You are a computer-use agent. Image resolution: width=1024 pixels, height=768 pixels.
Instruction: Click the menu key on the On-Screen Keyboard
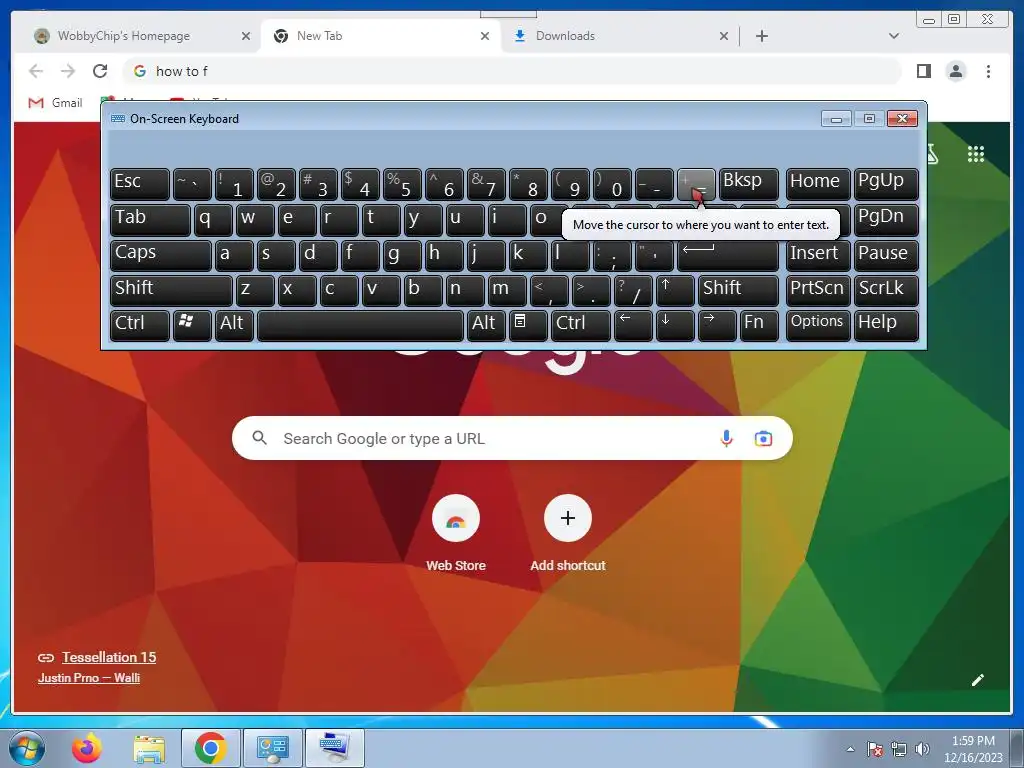pos(527,325)
